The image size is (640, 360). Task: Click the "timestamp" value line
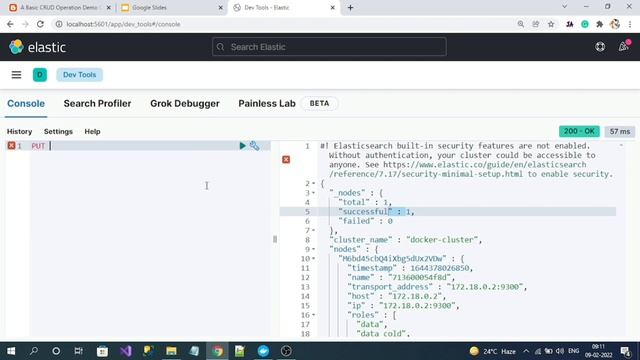[410, 268]
